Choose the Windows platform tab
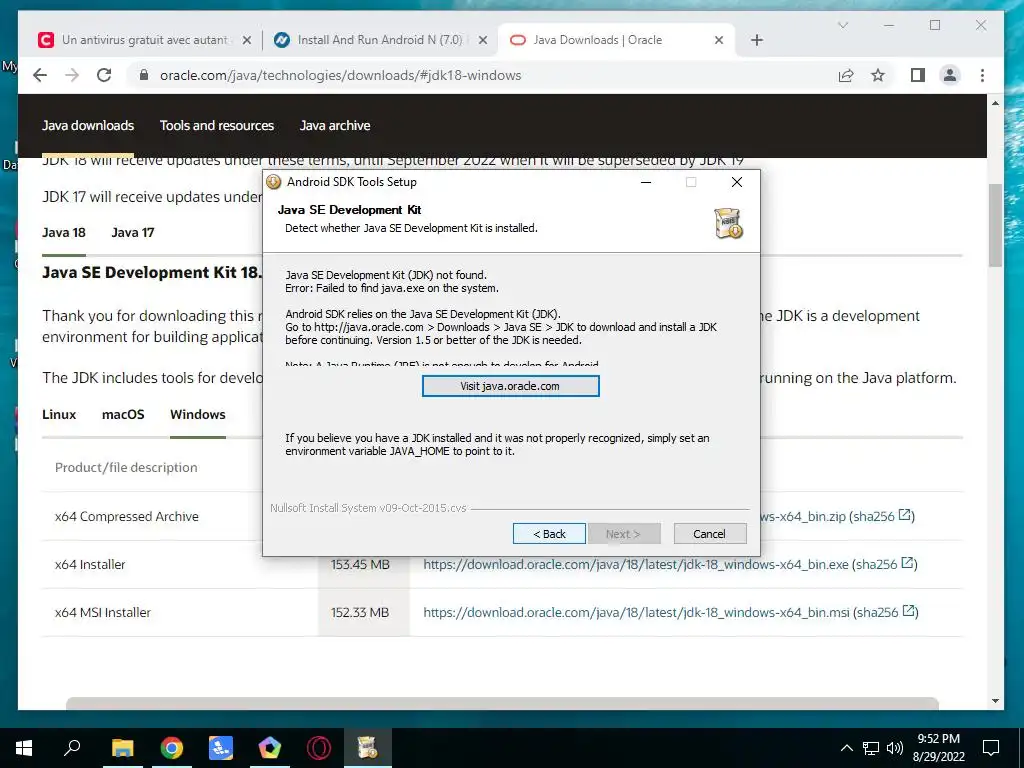The width and height of the screenshot is (1024, 768). point(198,415)
